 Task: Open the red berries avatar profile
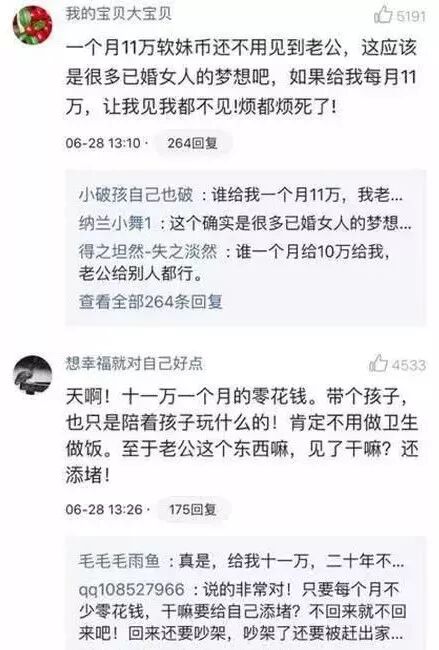[x=32, y=25]
